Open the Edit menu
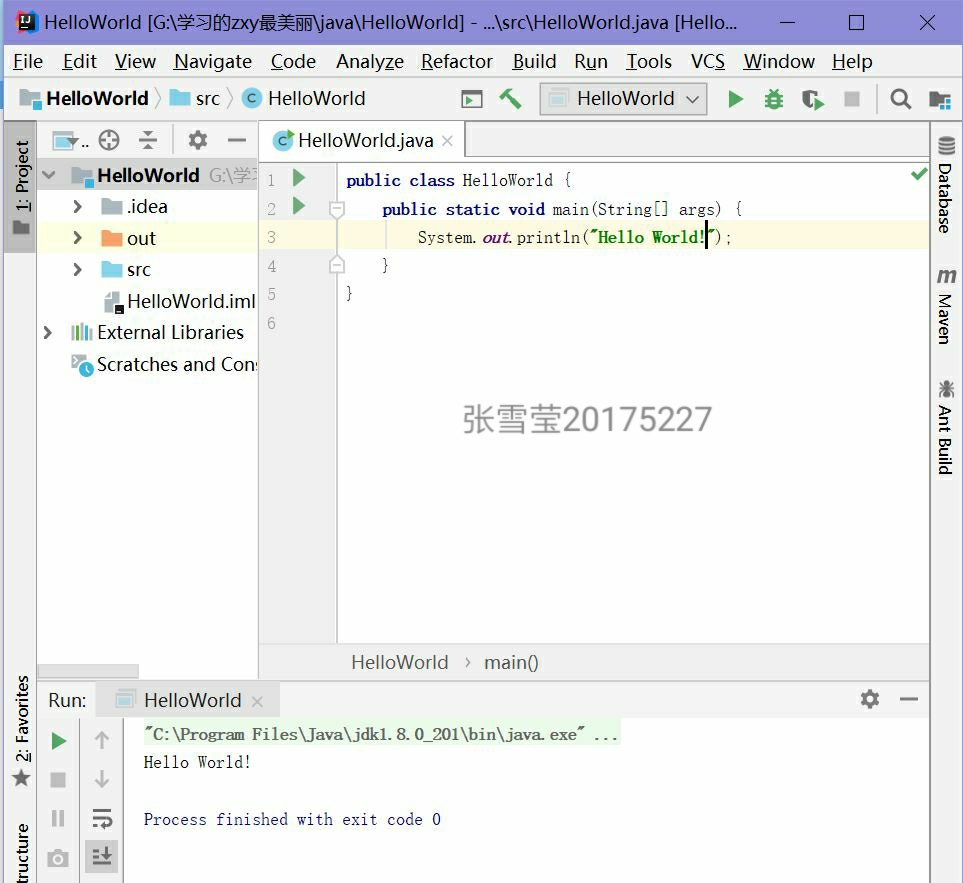 point(79,61)
